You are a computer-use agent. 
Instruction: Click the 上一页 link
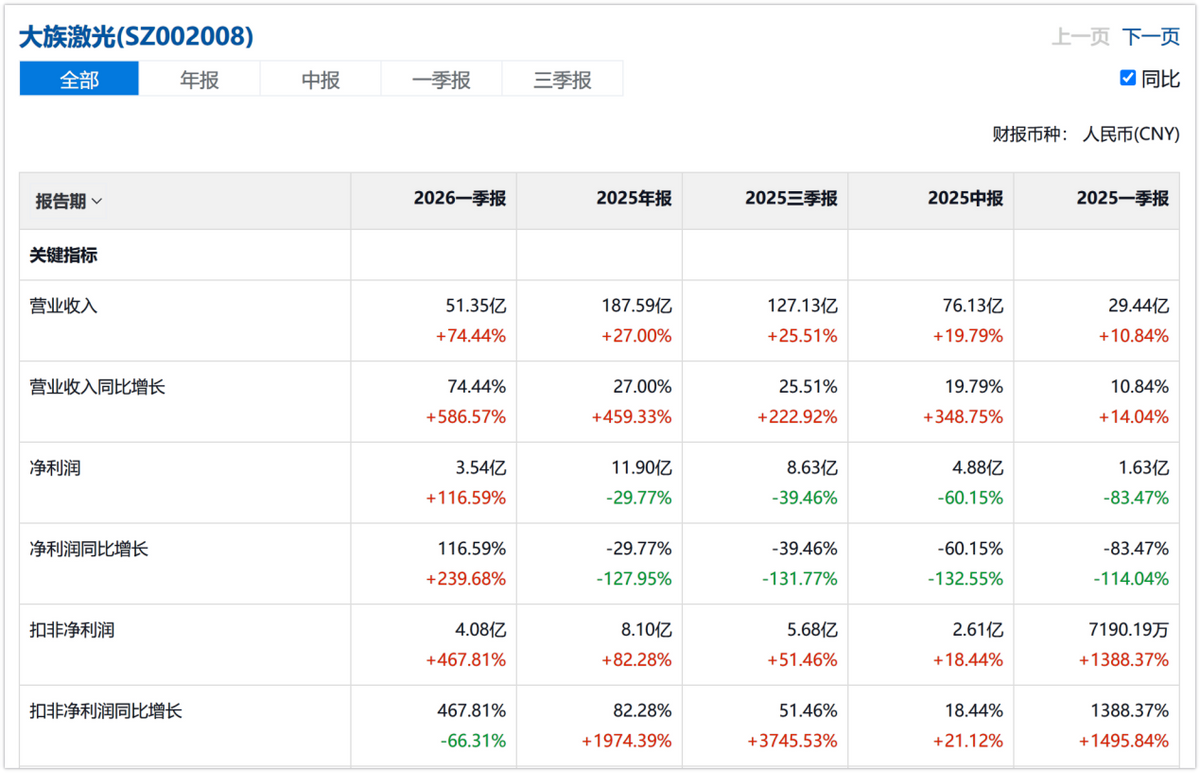click(x=1081, y=37)
